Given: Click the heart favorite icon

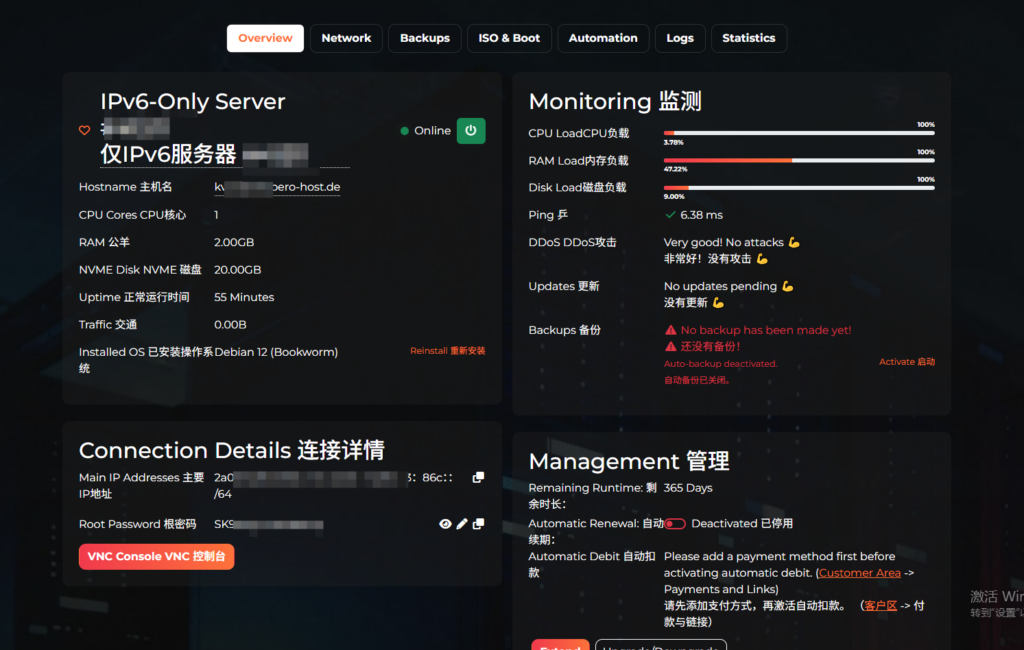Looking at the screenshot, I should point(85,130).
